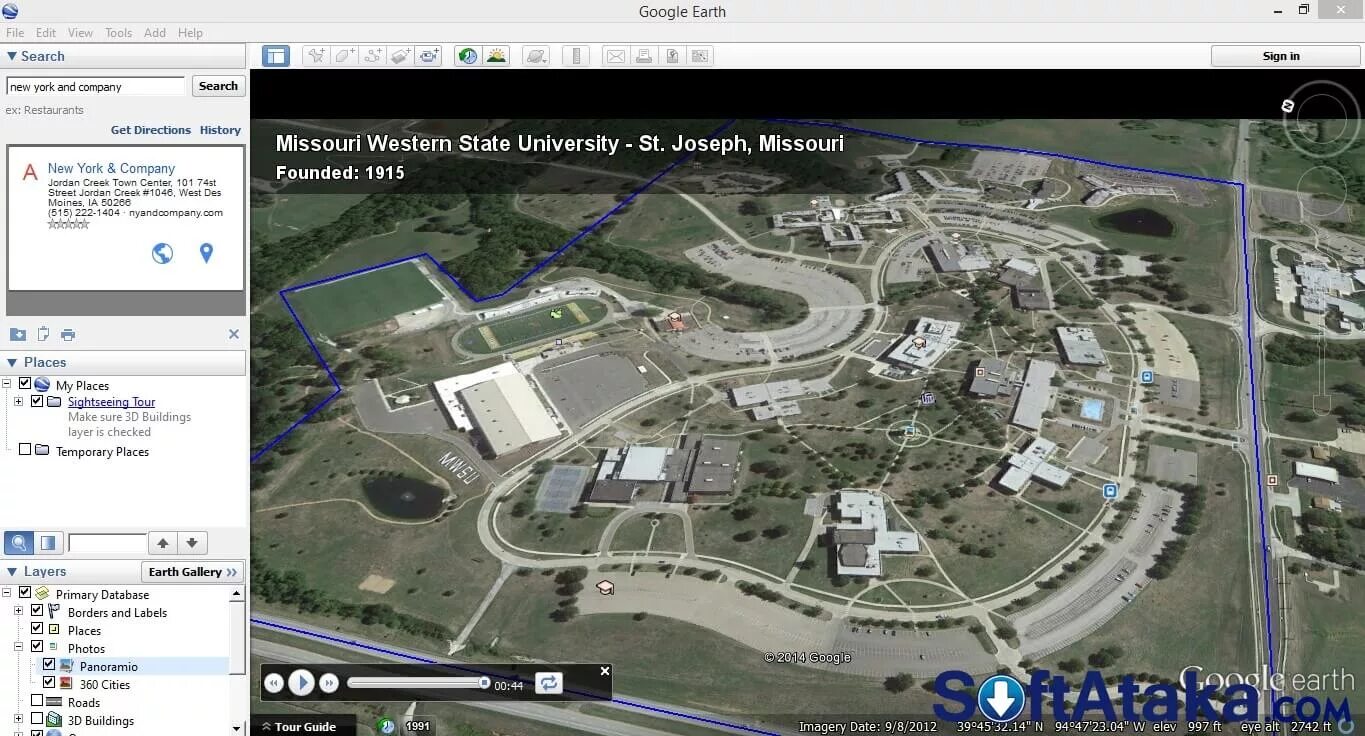Uncheck the My Places checkbox
Image resolution: width=1365 pixels, height=736 pixels.
25,384
